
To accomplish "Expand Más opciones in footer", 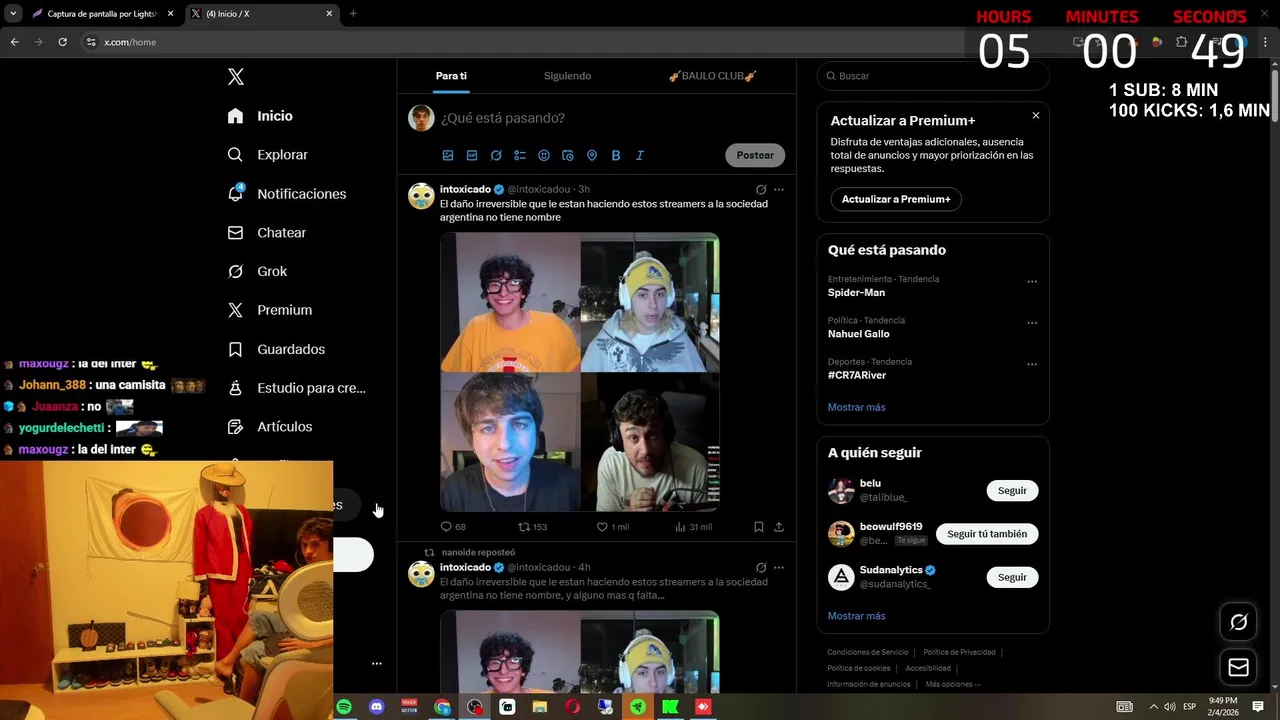I will coord(953,684).
